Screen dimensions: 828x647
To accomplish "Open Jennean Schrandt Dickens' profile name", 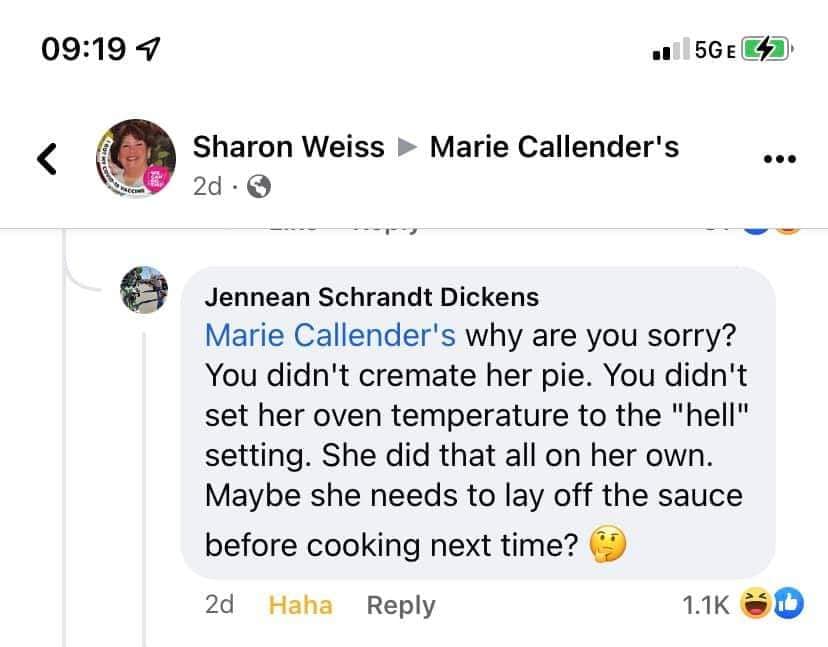I will 371,297.
